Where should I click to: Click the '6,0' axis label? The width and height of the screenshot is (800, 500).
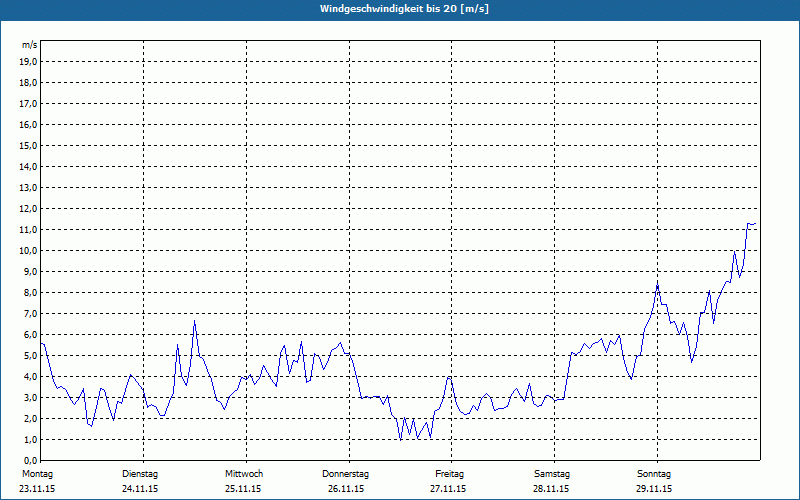click(30, 335)
